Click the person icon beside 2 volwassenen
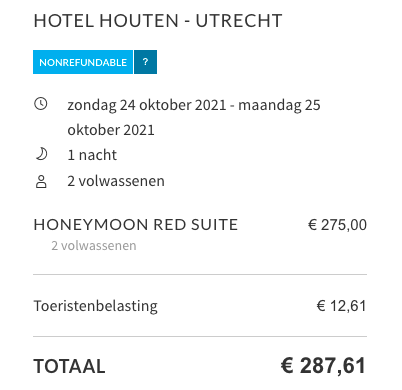The width and height of the screenshot is (402, 390). 41,182
